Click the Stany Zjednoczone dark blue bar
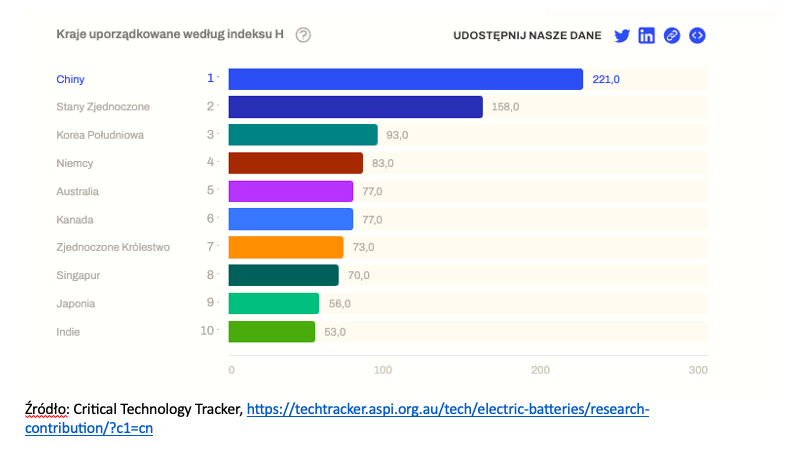 [355, 107]
